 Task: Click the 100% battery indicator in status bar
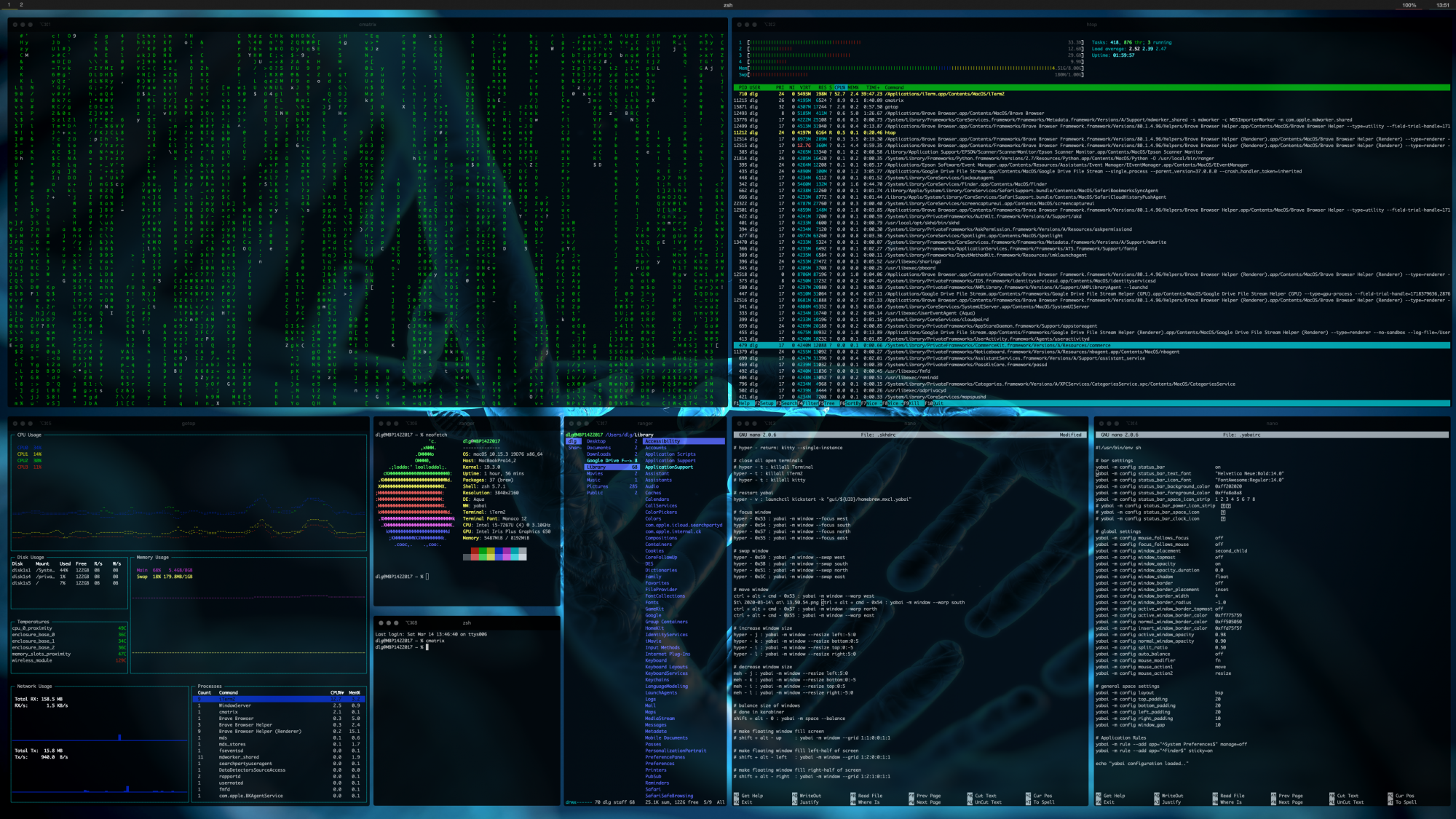point(1409,4)
